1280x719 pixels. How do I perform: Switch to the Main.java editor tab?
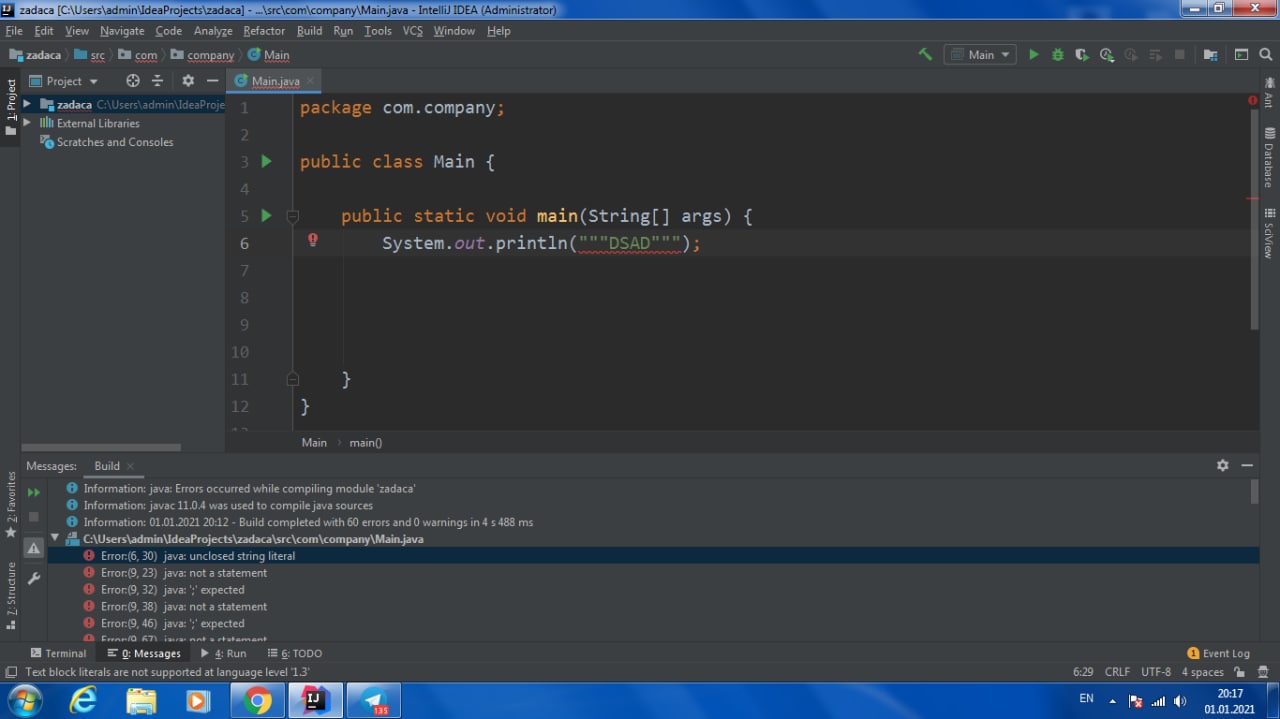tap(274, 81)
